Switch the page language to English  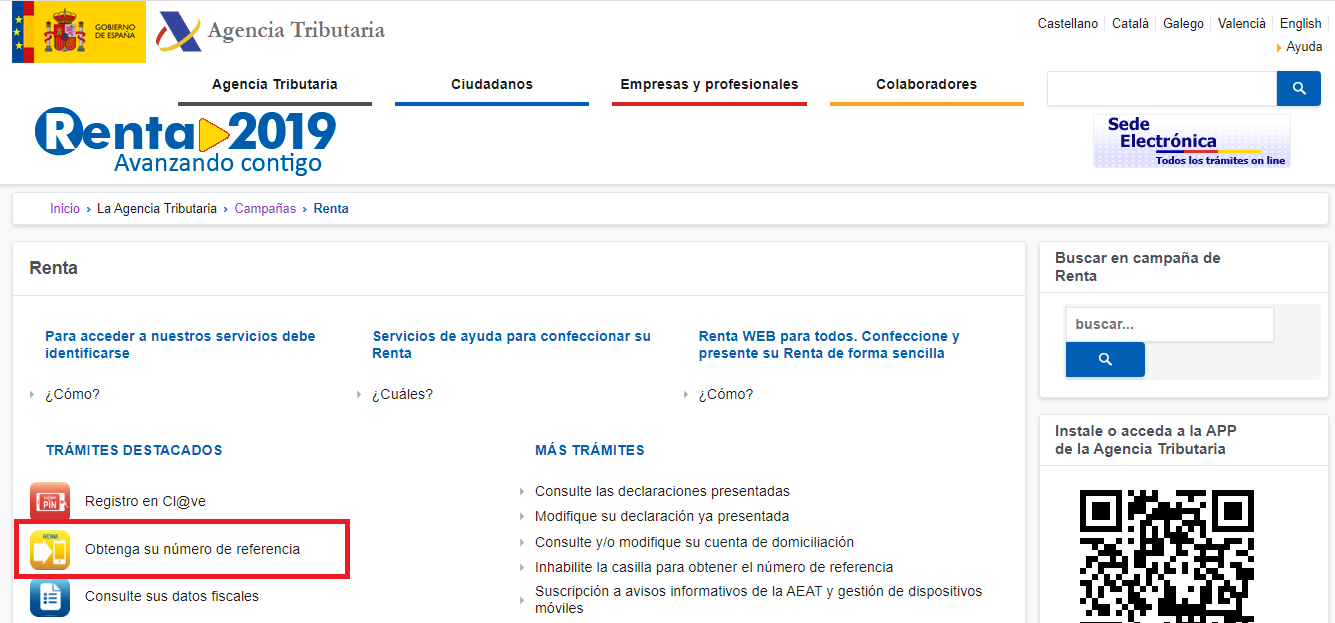[x=1300, y=23]
